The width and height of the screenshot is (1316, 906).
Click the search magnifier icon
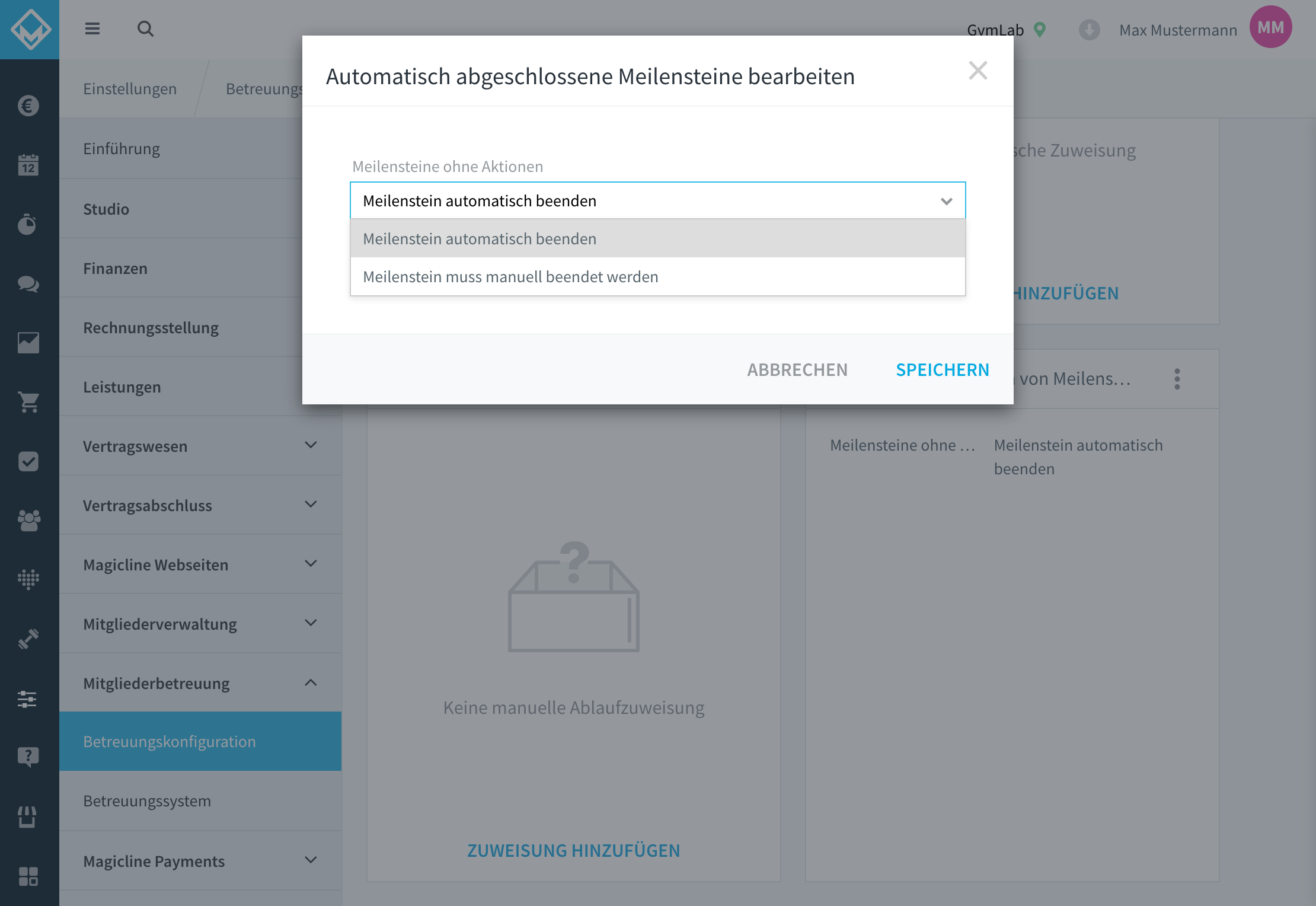click(x=145, y=29)
